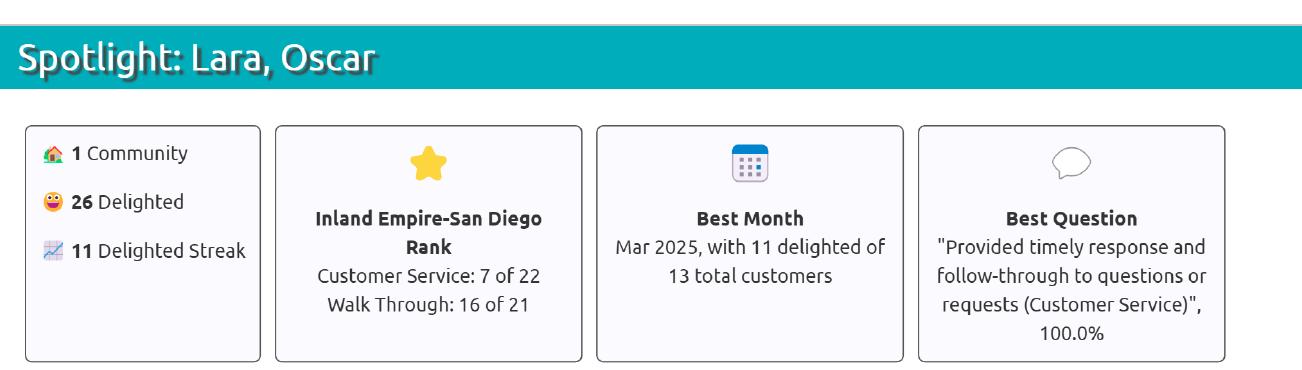Click the yellow star rank icon
The height and width of the screenshot is (370, 1302).
(428, 164)
